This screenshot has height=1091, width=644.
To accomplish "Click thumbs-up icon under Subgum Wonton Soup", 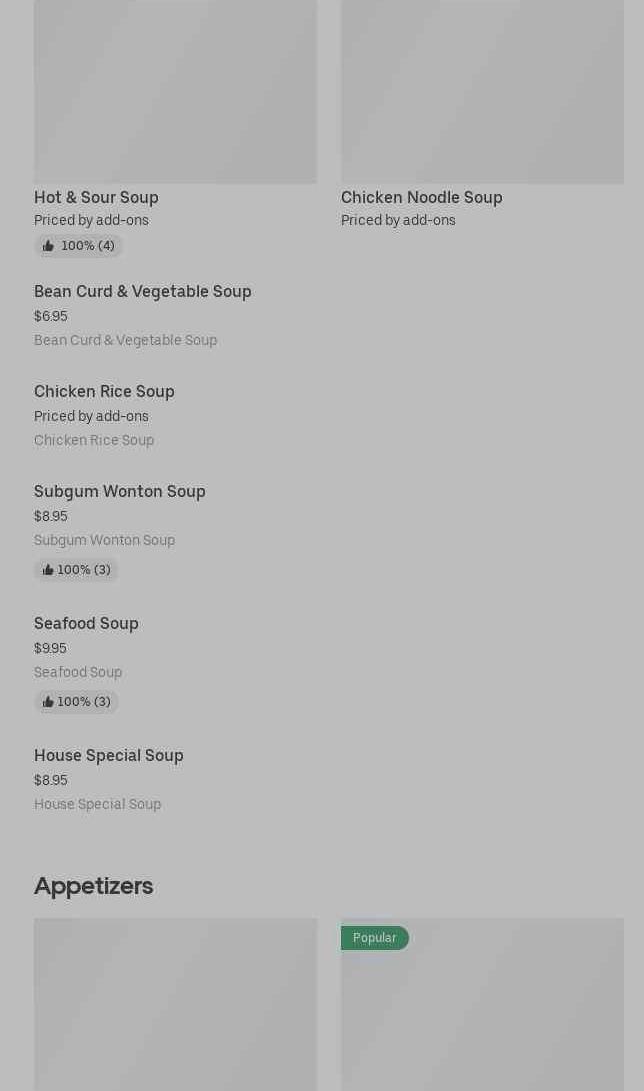I will click(48, 570).
